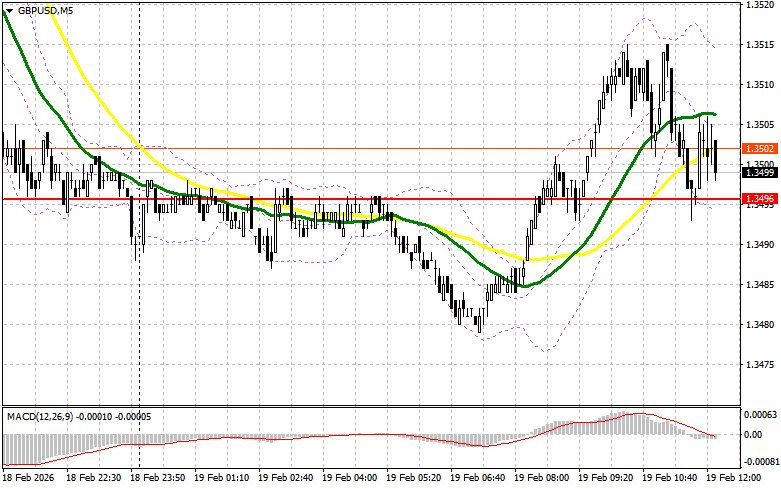
Task: Click the GBPUSD,M5 chart title
Action: tap(45, 10)
